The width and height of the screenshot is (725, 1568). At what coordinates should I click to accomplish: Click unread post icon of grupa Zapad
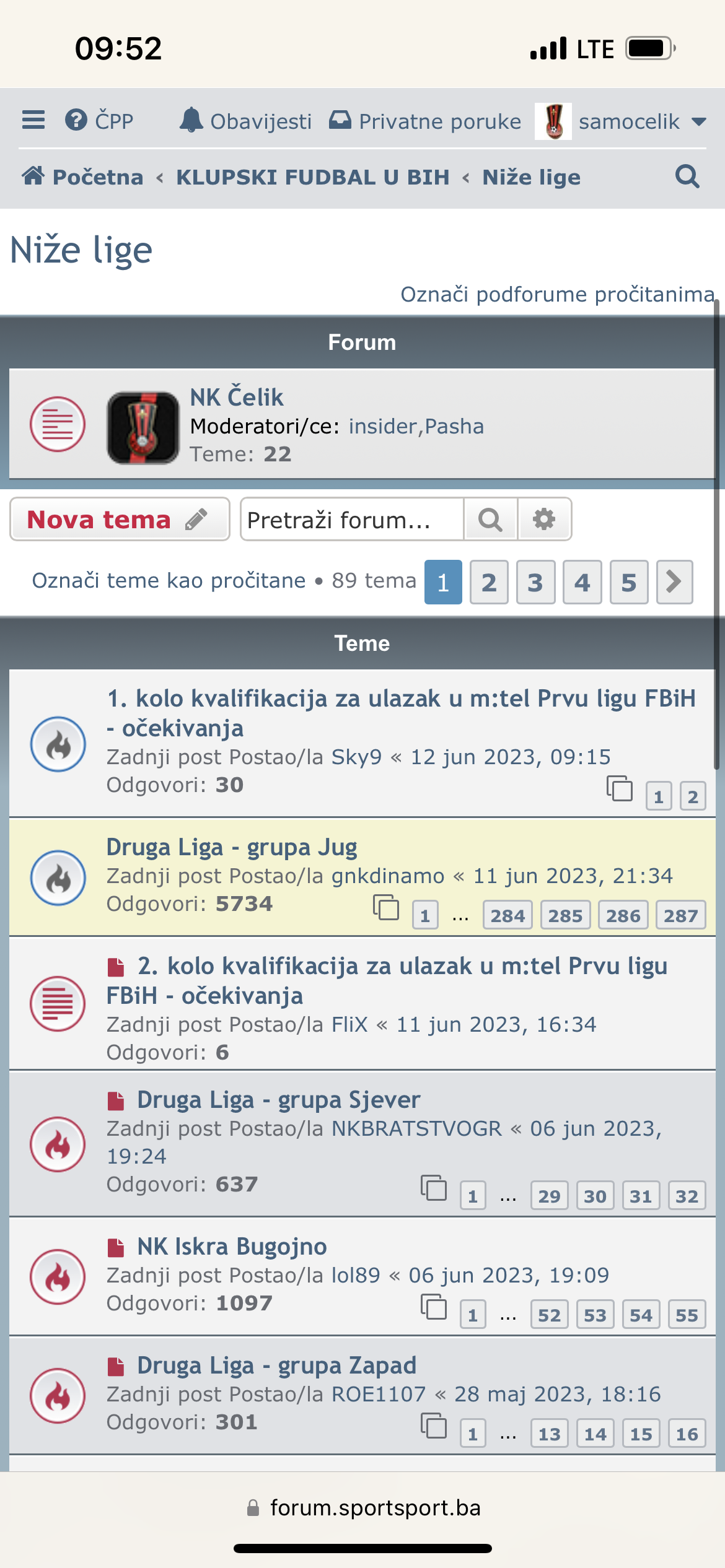coord(116,1366)
